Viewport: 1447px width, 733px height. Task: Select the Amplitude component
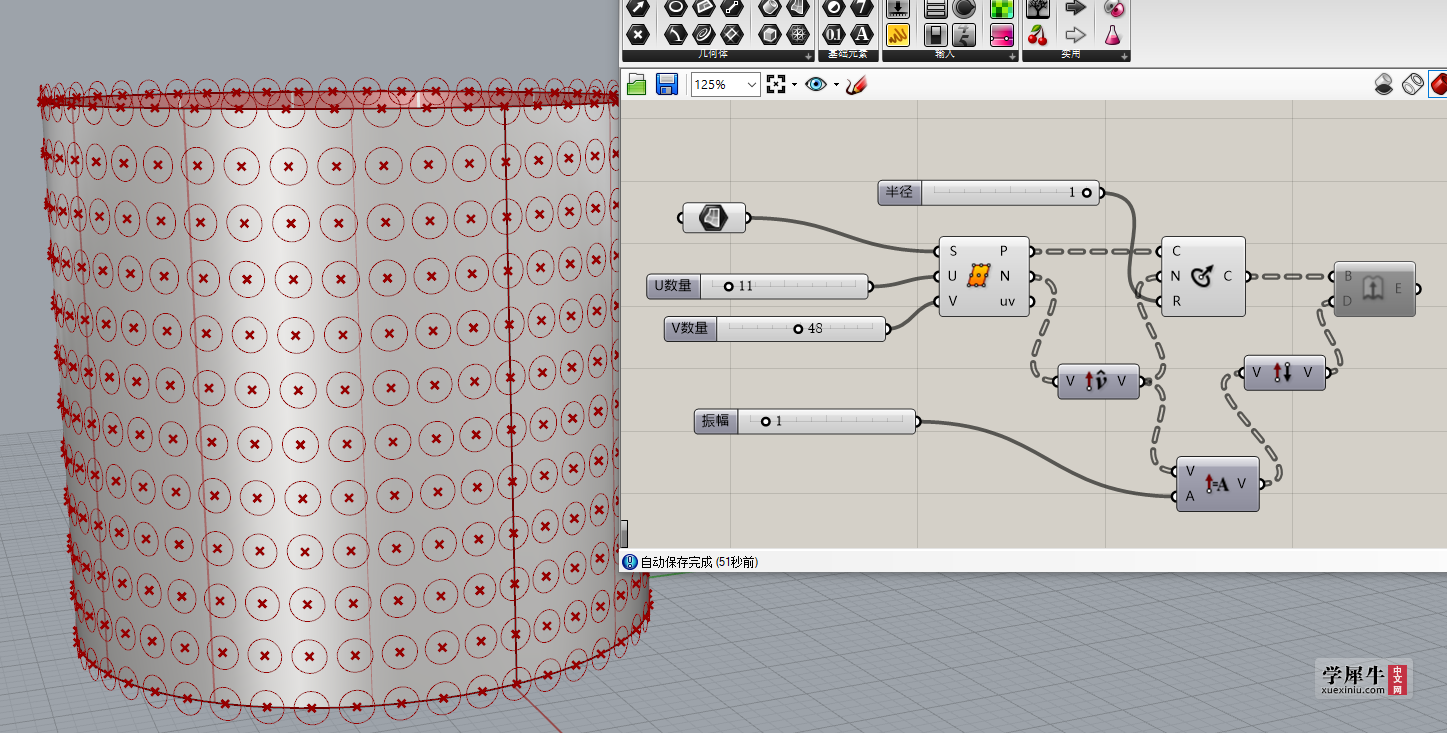pos(1217,484)
